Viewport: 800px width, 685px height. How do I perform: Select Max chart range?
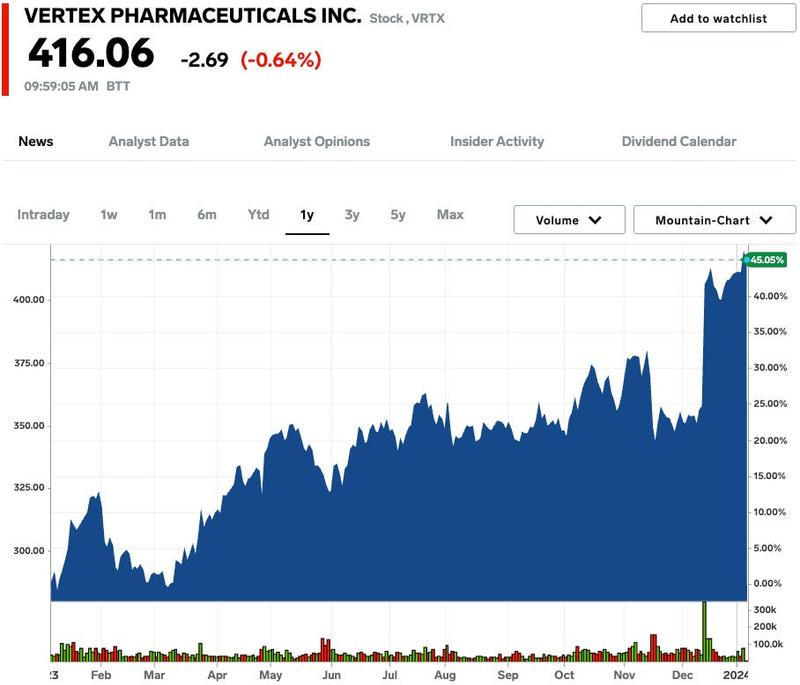(450, 215)
